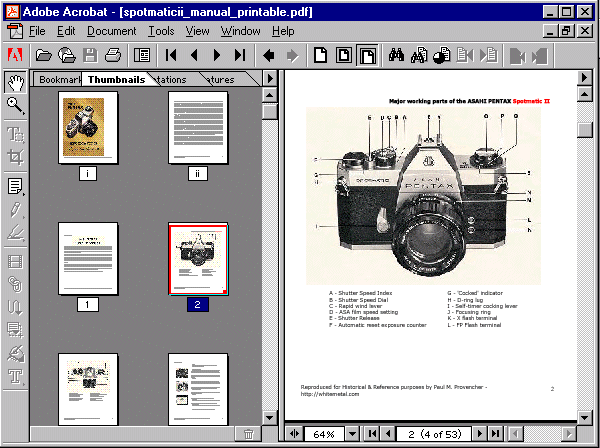Select page 2 camera thumbnail
This screenshot has width=600, height=448.
coord(198,259)
